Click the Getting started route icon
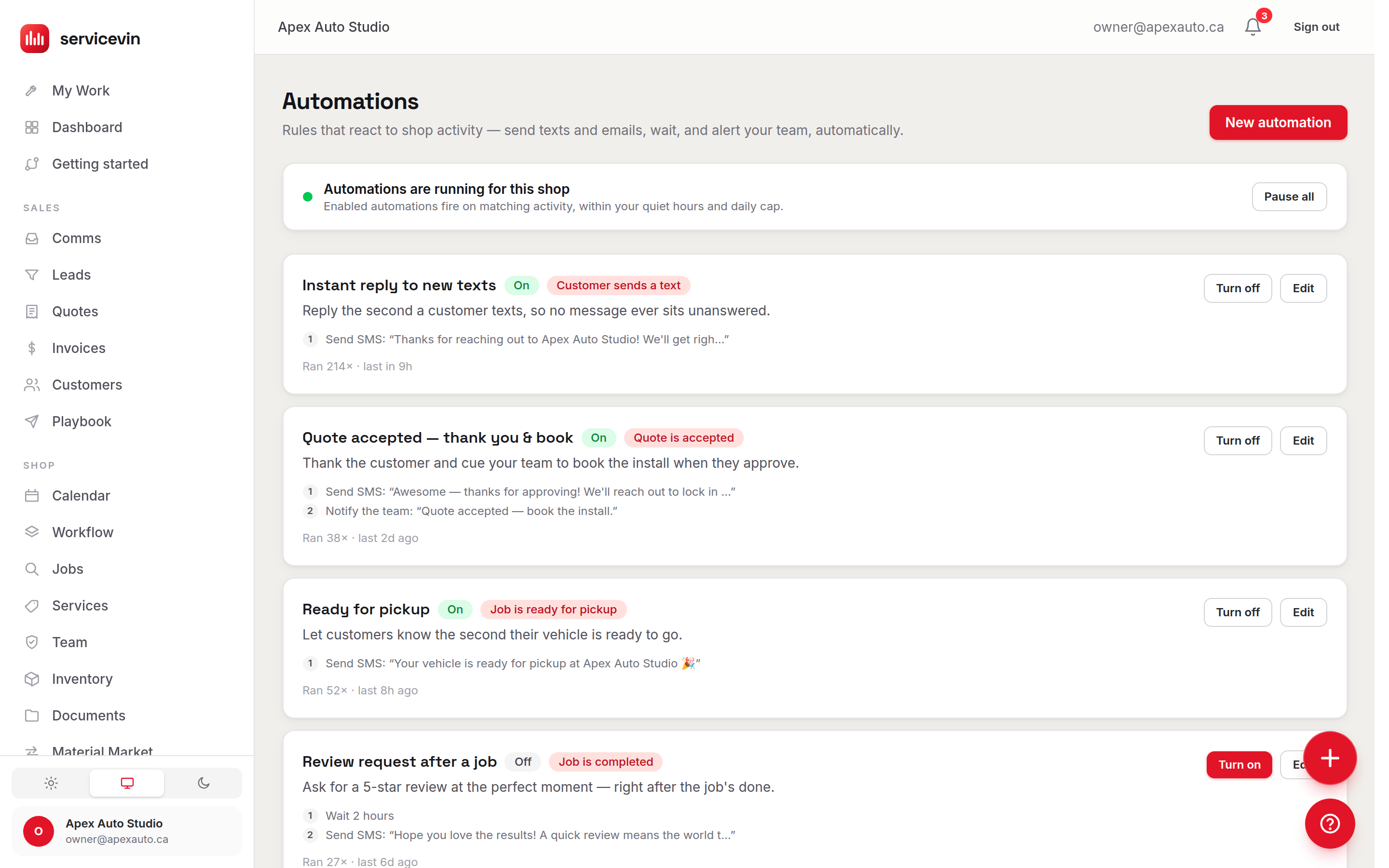The width and height of the screenshot is (1389, 868). 31,164
